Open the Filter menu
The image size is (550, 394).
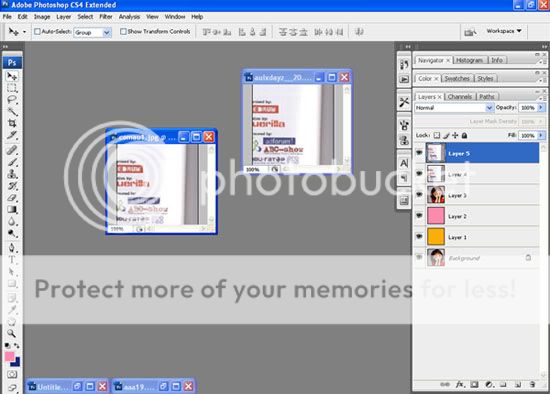(106, 16)
